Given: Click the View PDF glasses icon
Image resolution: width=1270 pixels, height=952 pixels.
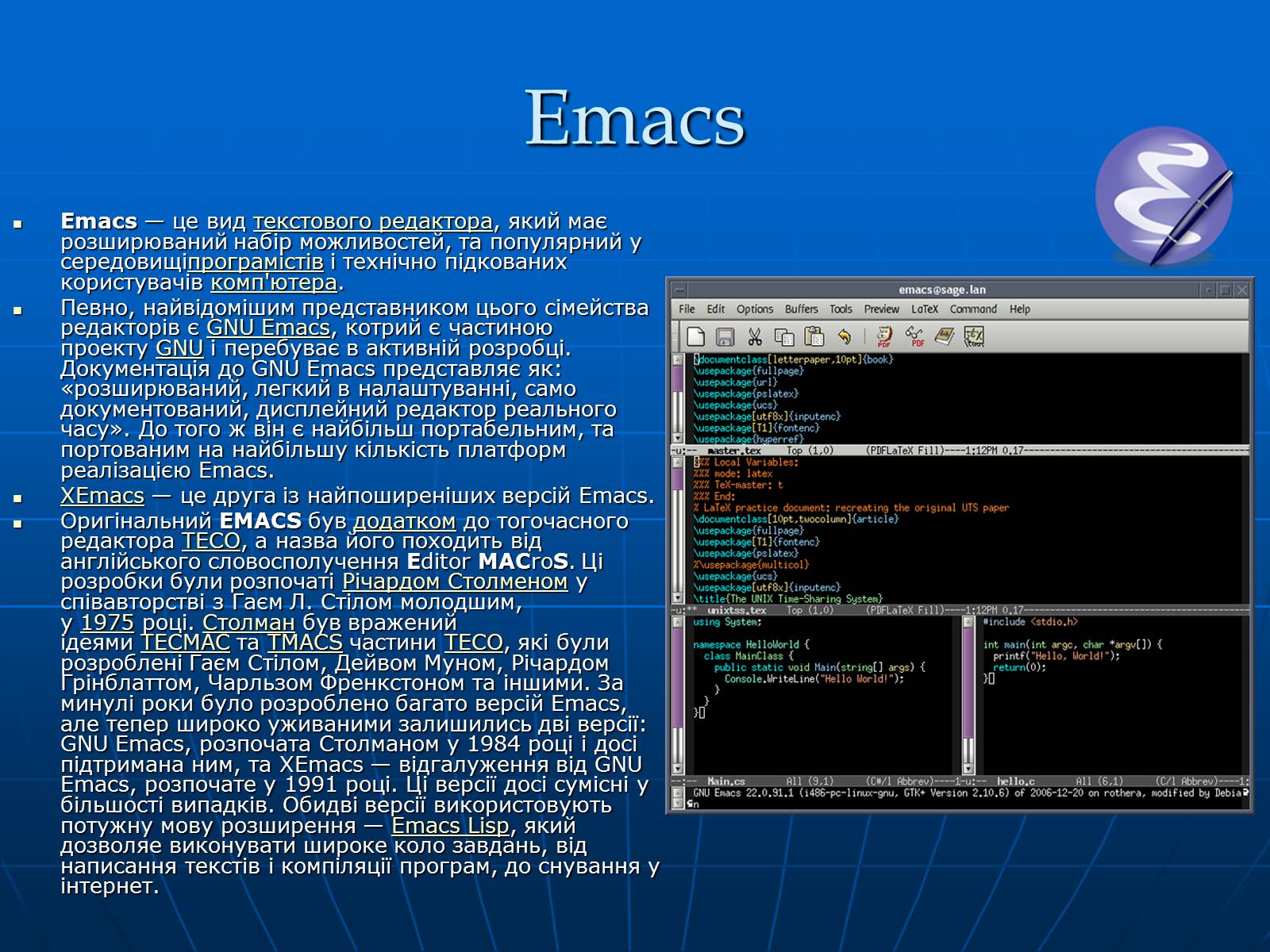Looking at the screenshot, I should coord(915,336).
